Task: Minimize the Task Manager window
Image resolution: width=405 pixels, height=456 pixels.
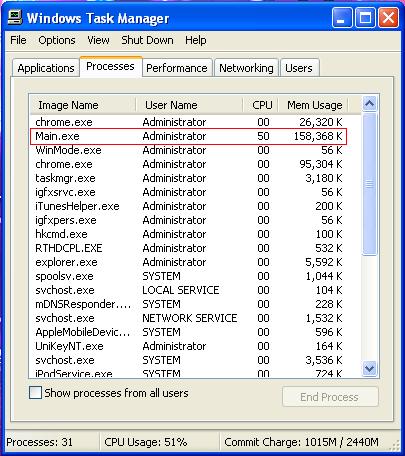Action: (x=342, y=17)
